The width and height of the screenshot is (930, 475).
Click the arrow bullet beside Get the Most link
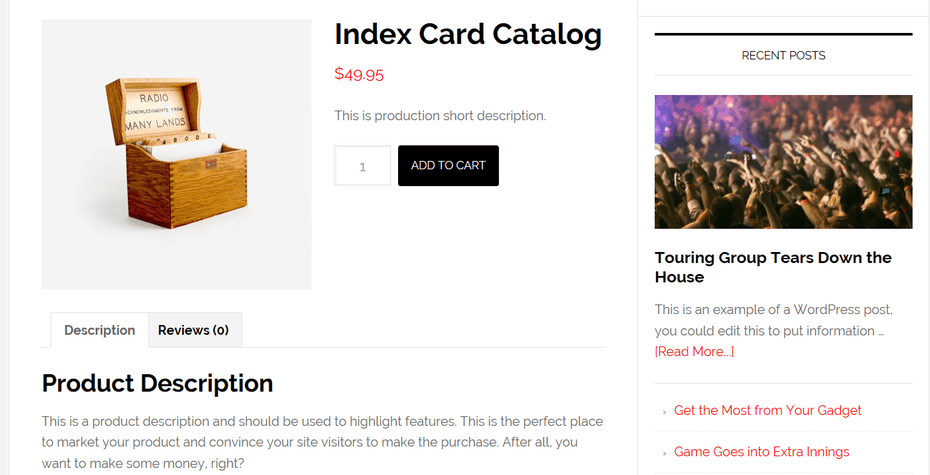pyautogui.click(x=665, y=411)
